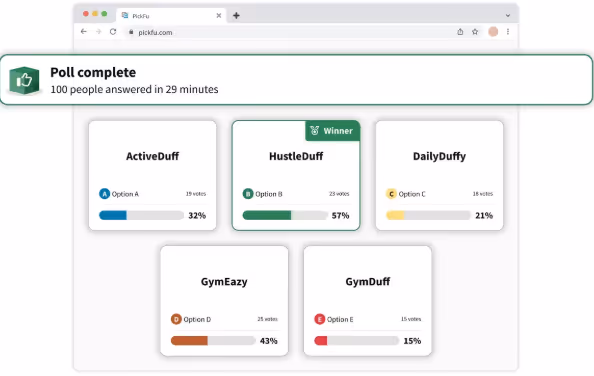
Task: Click the 57% value on HustleDuff
Action: (x=340, y=215)
